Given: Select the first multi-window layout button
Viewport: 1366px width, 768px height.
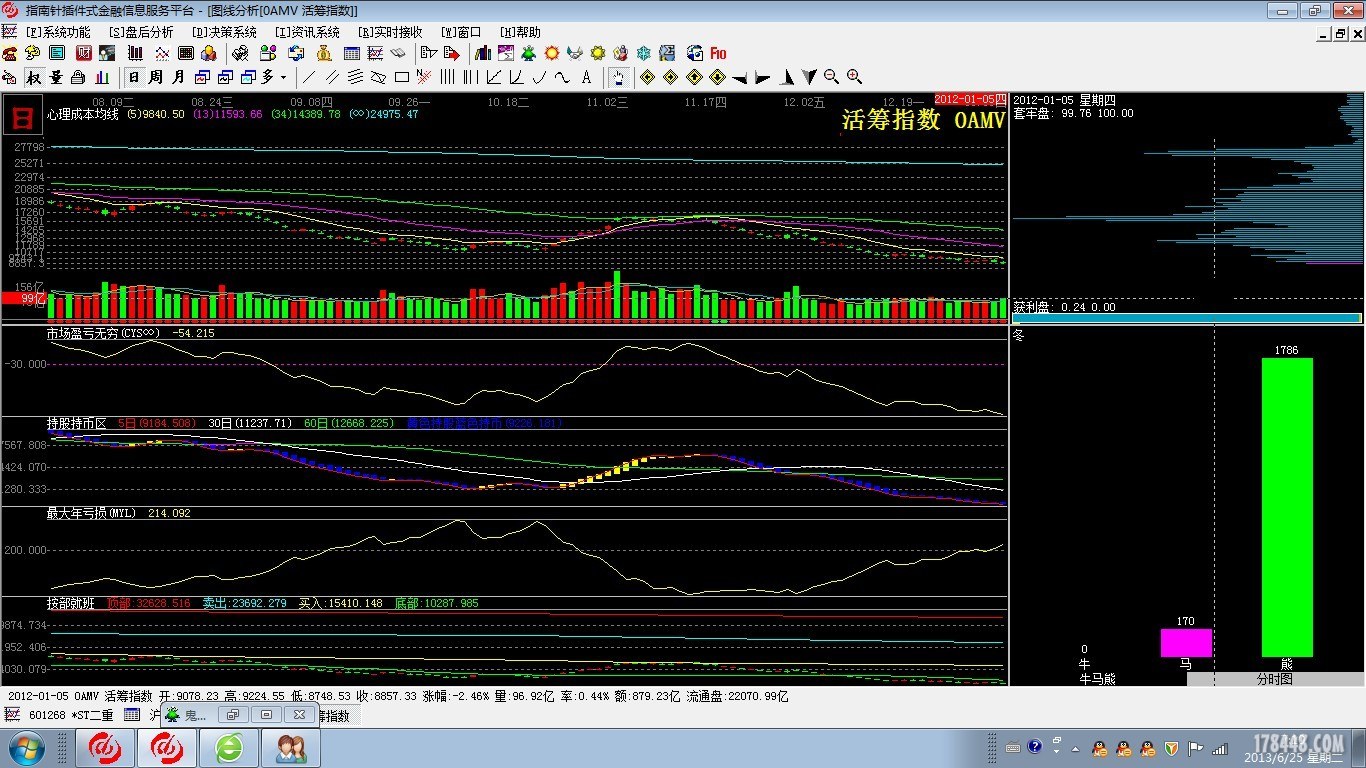Looking at the screenshot, I should click(x=202, y=77).
